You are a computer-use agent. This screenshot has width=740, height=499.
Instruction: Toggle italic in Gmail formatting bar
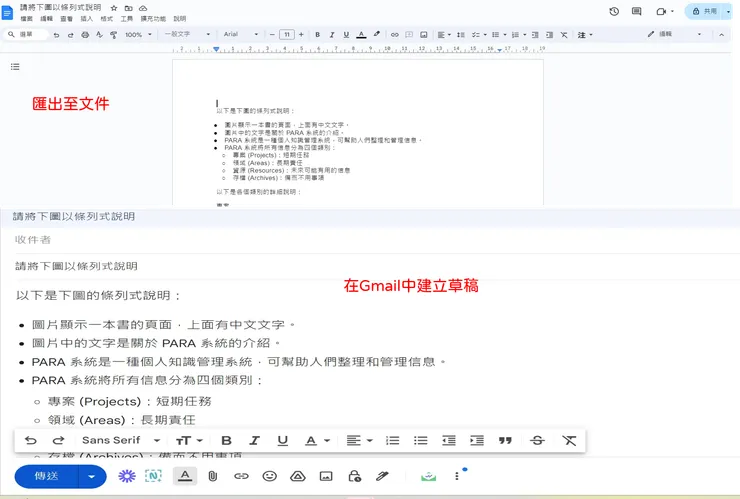point(254,440)
